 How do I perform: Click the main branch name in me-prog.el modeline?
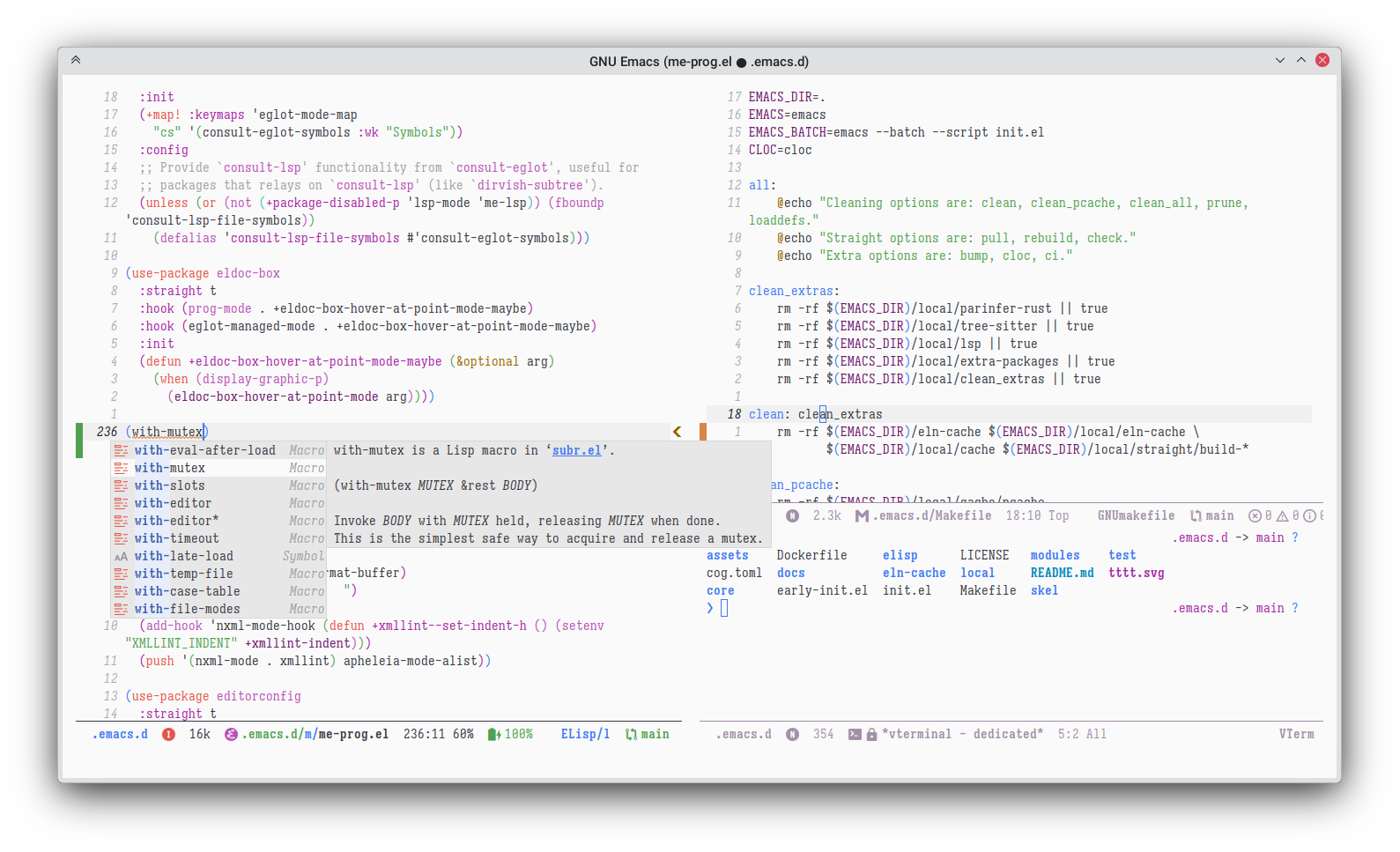click(655, 734)
